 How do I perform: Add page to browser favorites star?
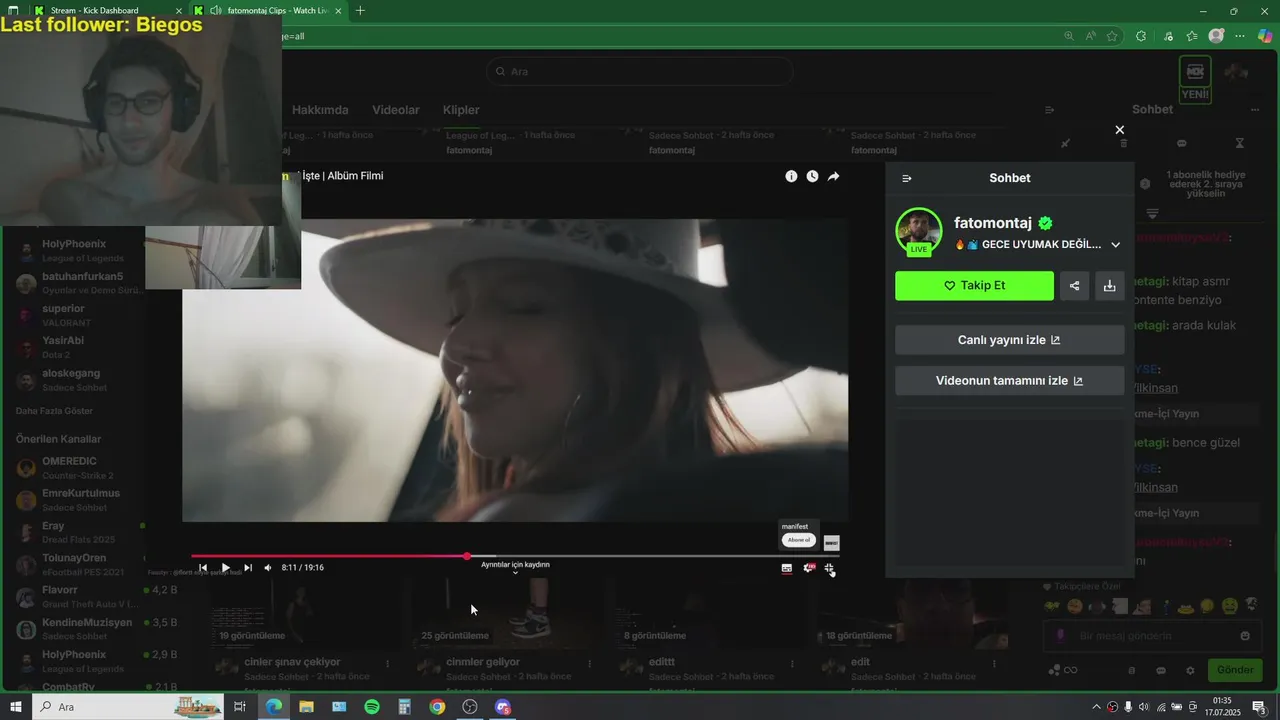point(1112,36)
